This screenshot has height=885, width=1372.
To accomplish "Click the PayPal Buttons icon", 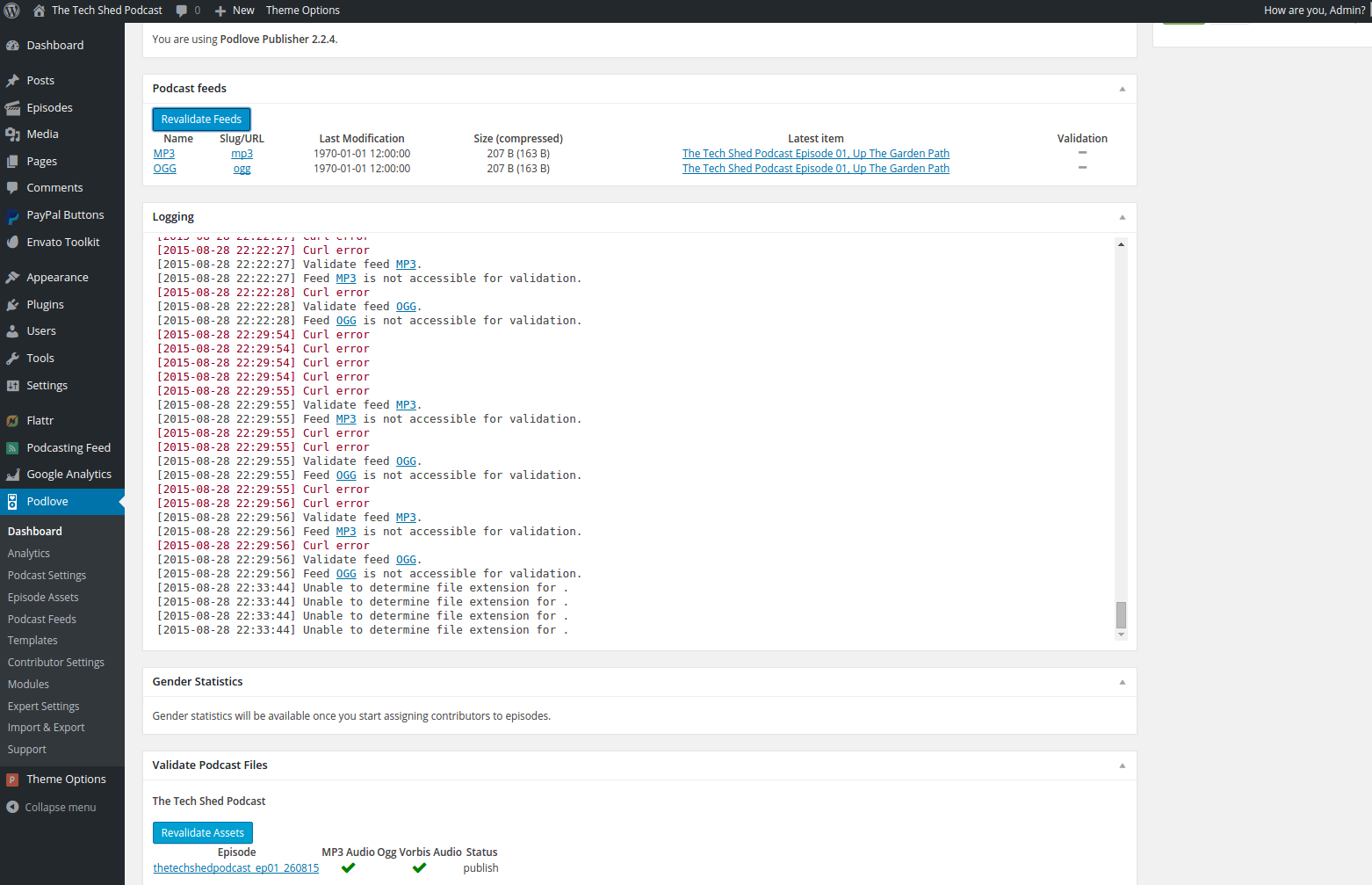I will click(12, 215).
